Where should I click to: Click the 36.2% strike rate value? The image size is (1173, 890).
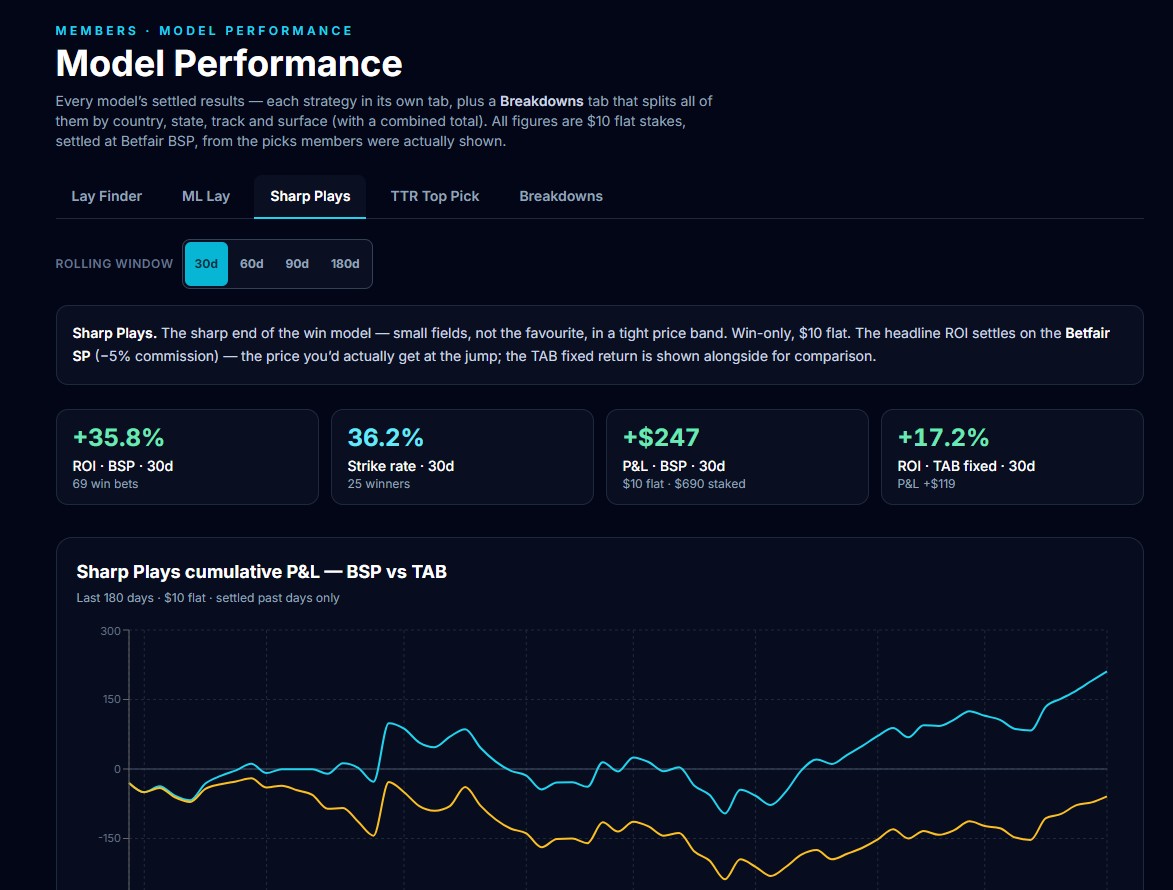385,438
